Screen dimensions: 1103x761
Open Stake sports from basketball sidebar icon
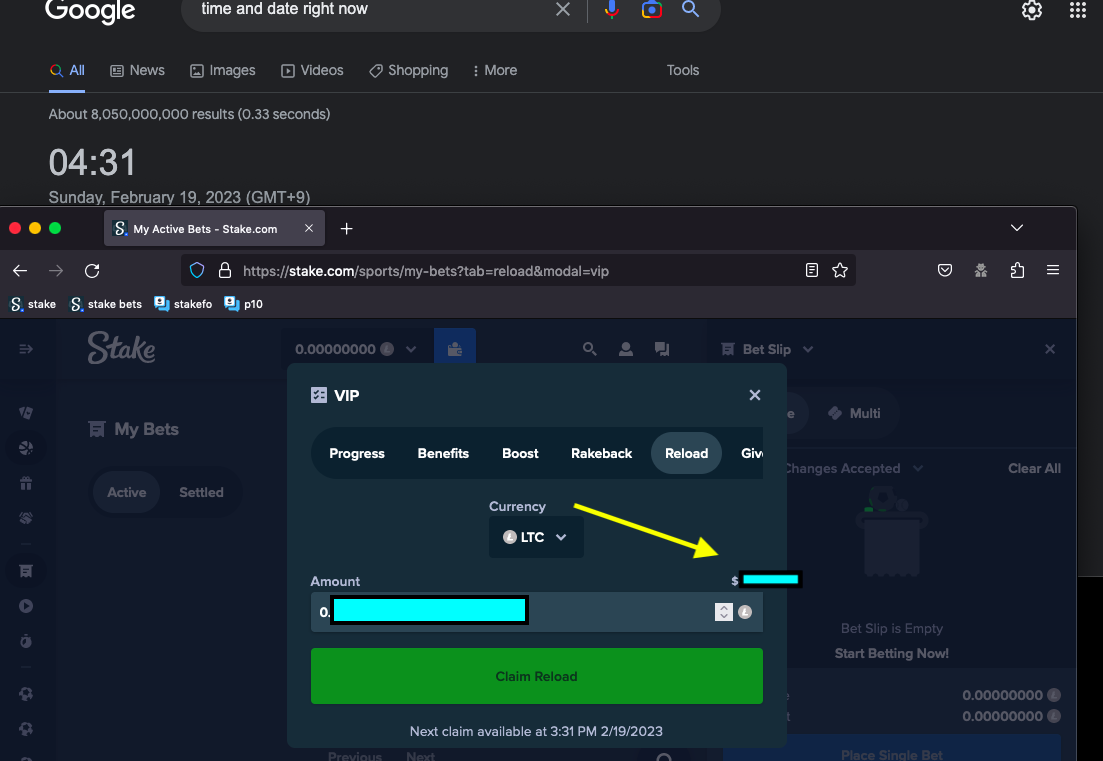pyautogui.click(x=26, y=448)
